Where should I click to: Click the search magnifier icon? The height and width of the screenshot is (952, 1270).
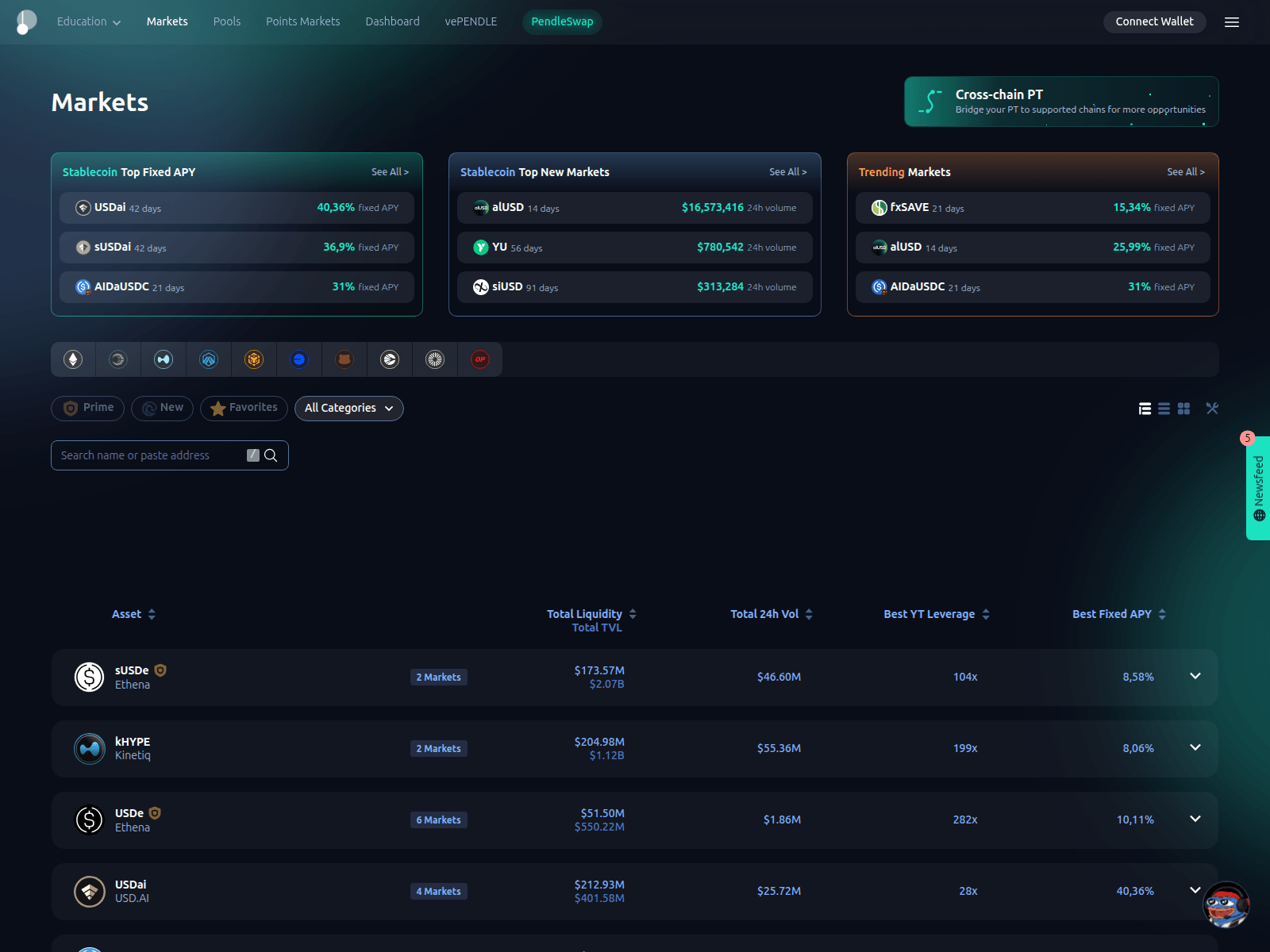coord(271,455)
